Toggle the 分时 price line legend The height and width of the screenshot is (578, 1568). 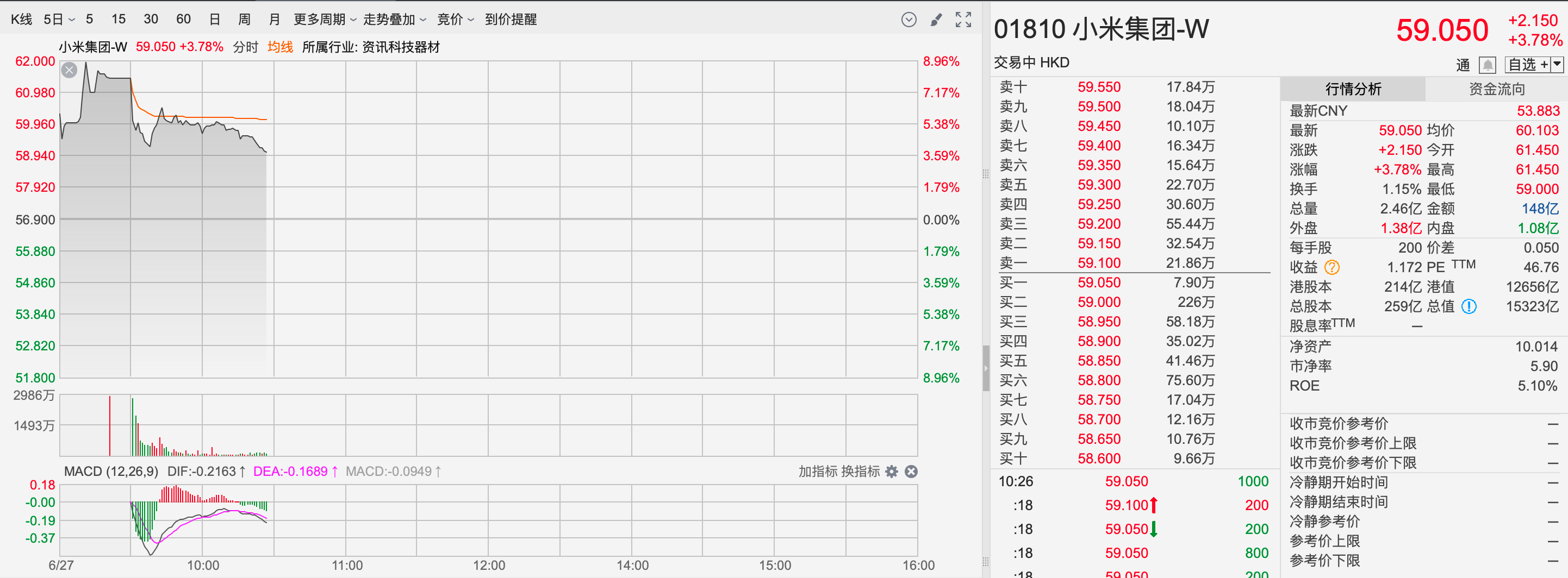pyautogui.click(x=245, y=47)
